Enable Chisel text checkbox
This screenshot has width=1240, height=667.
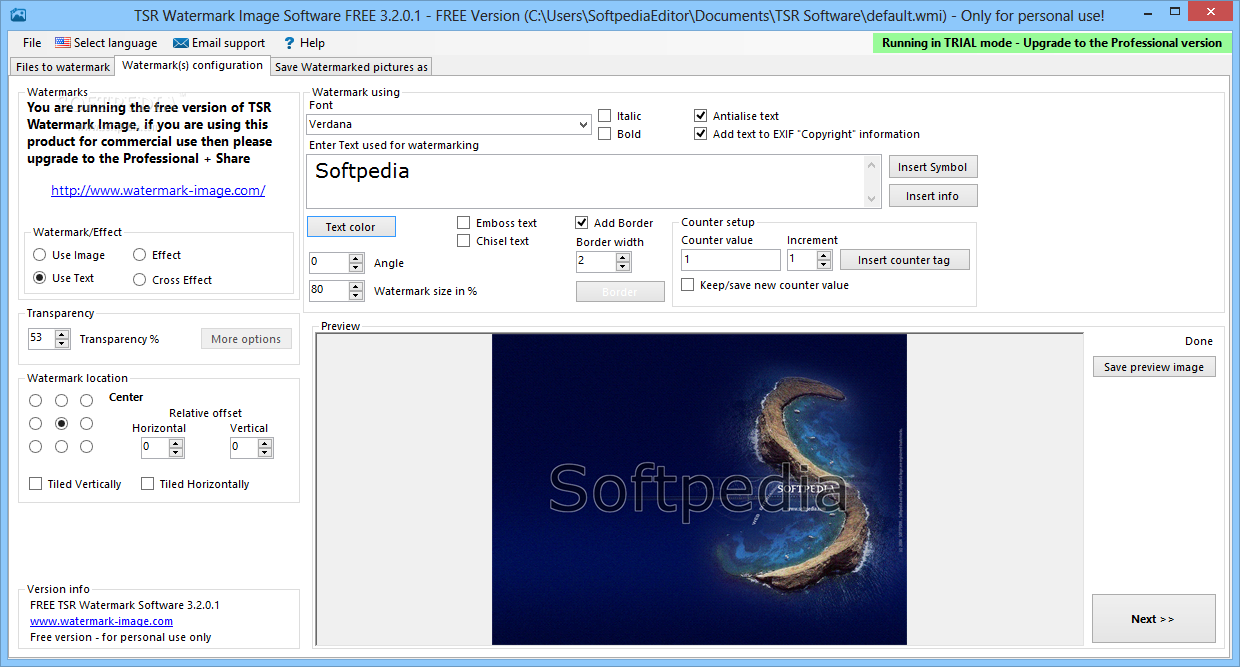464,241
